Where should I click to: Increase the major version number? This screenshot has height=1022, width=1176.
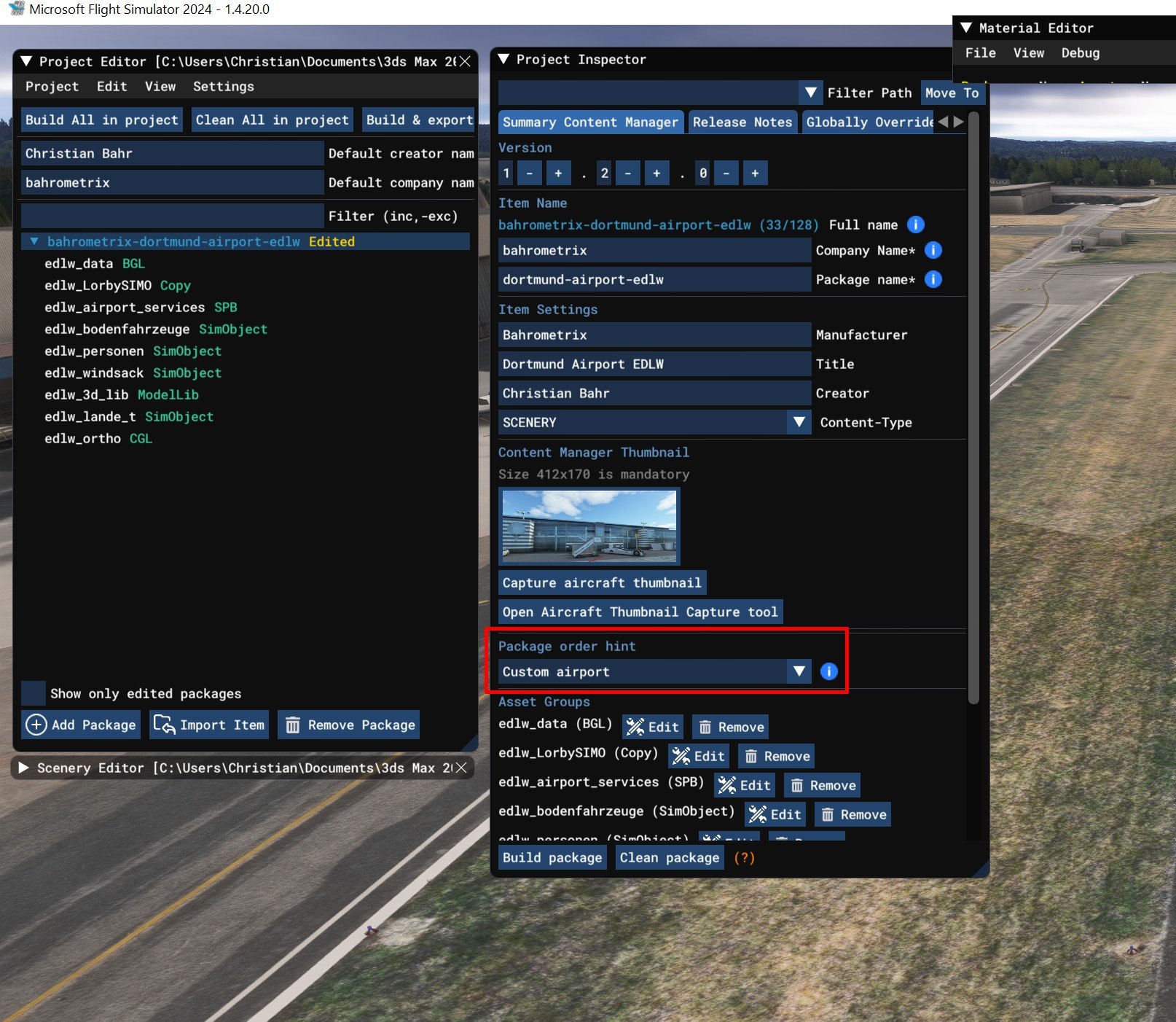click(558, 173)
